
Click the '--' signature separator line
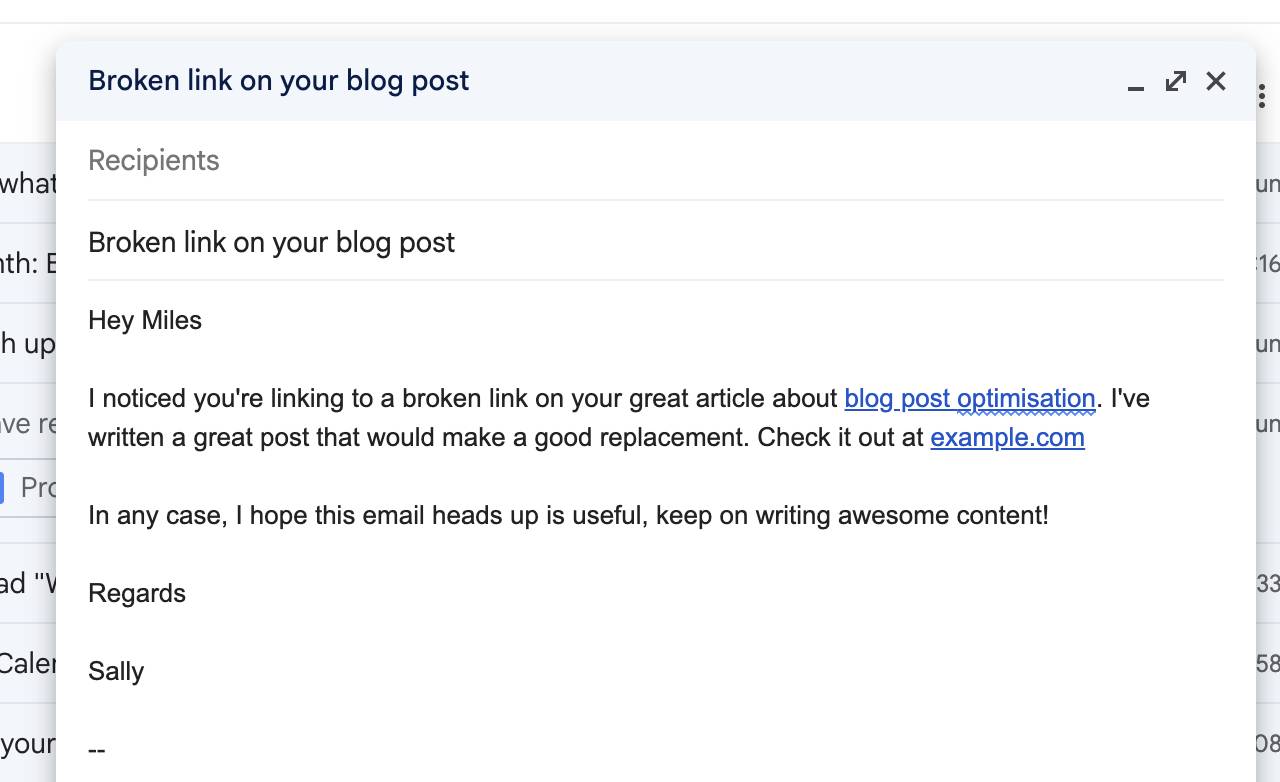97,749
